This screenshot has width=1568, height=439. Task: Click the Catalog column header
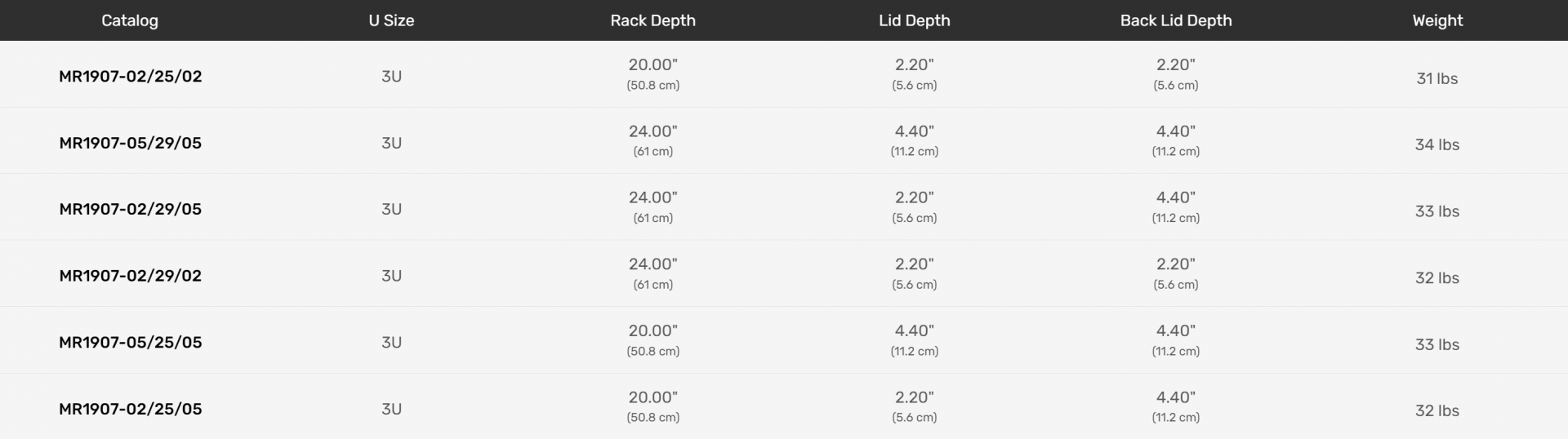coord(130,20)
